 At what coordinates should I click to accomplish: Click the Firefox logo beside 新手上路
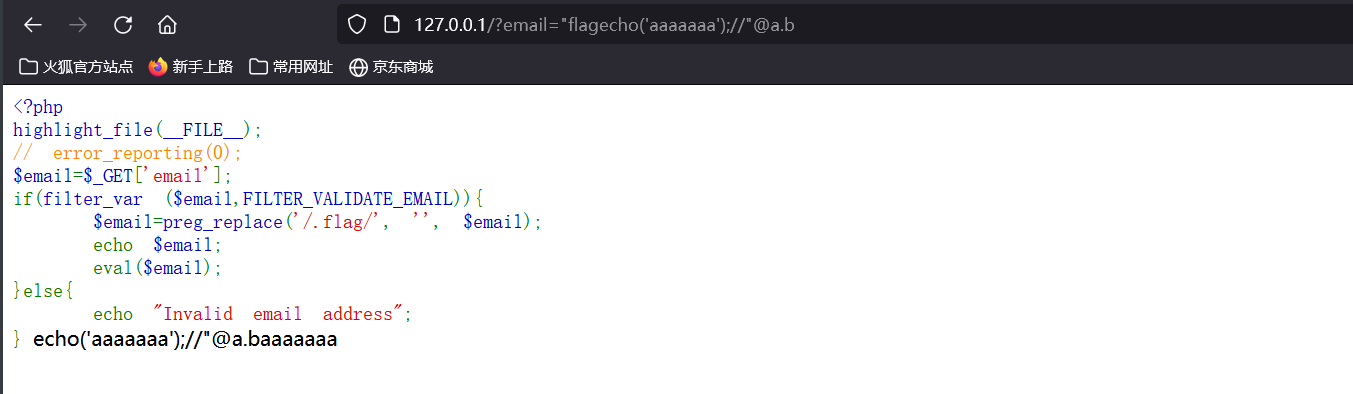tap(158, 67)
